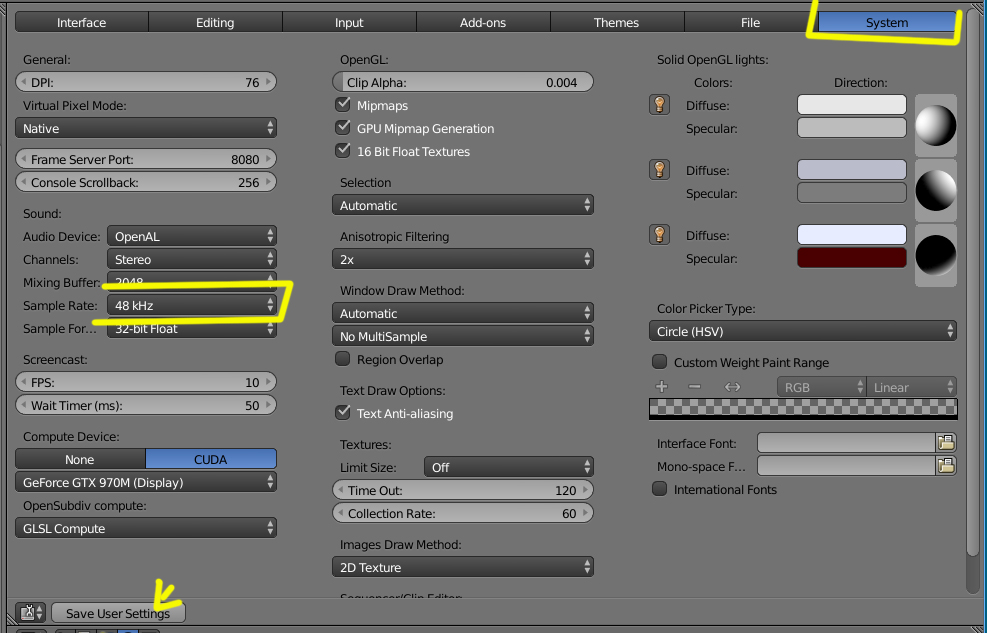The height and width of the screenshot is (633, 987).
Task: Switch to the Add-ons tab
Action: [x=483, y=23]
